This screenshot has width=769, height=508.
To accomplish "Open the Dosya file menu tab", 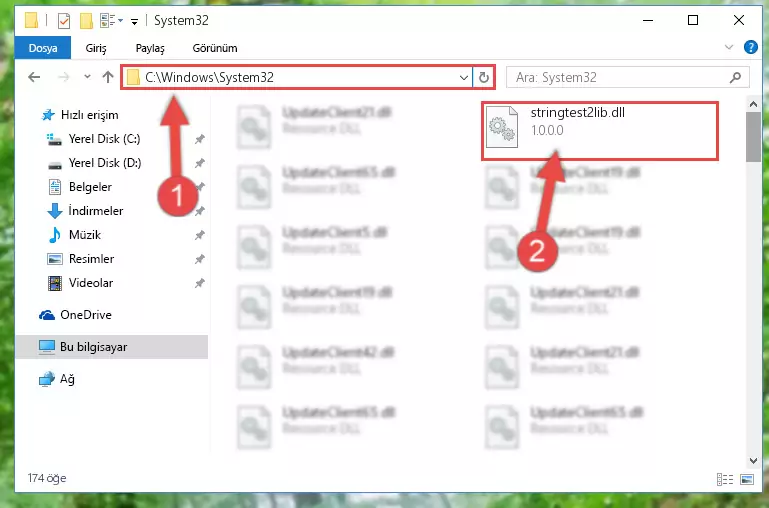I will pos(43,48).
